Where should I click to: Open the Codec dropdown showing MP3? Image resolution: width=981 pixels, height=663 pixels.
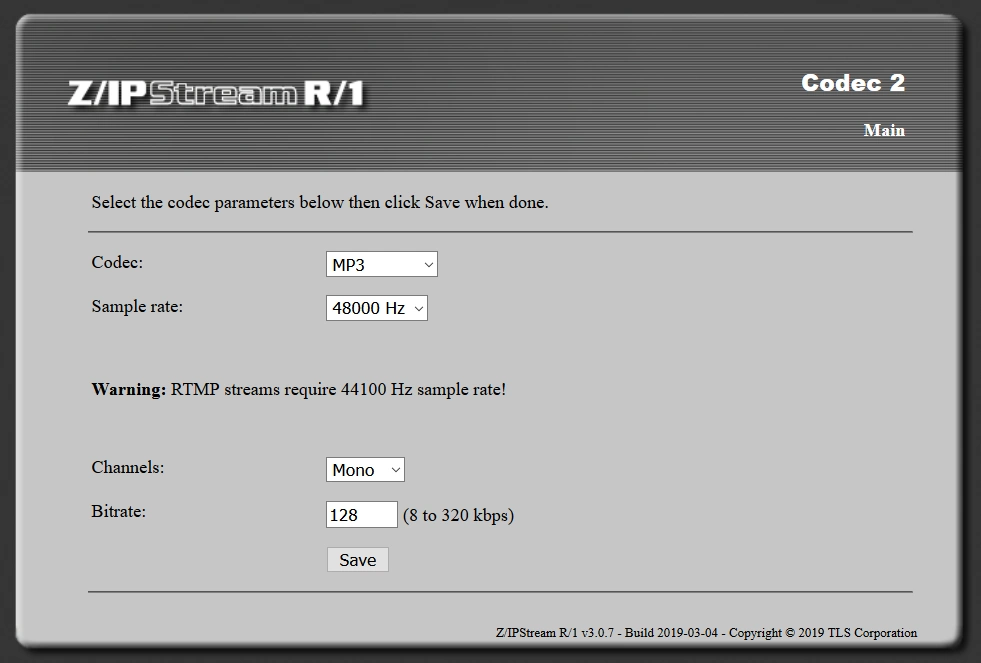click(x=382, y=264)
